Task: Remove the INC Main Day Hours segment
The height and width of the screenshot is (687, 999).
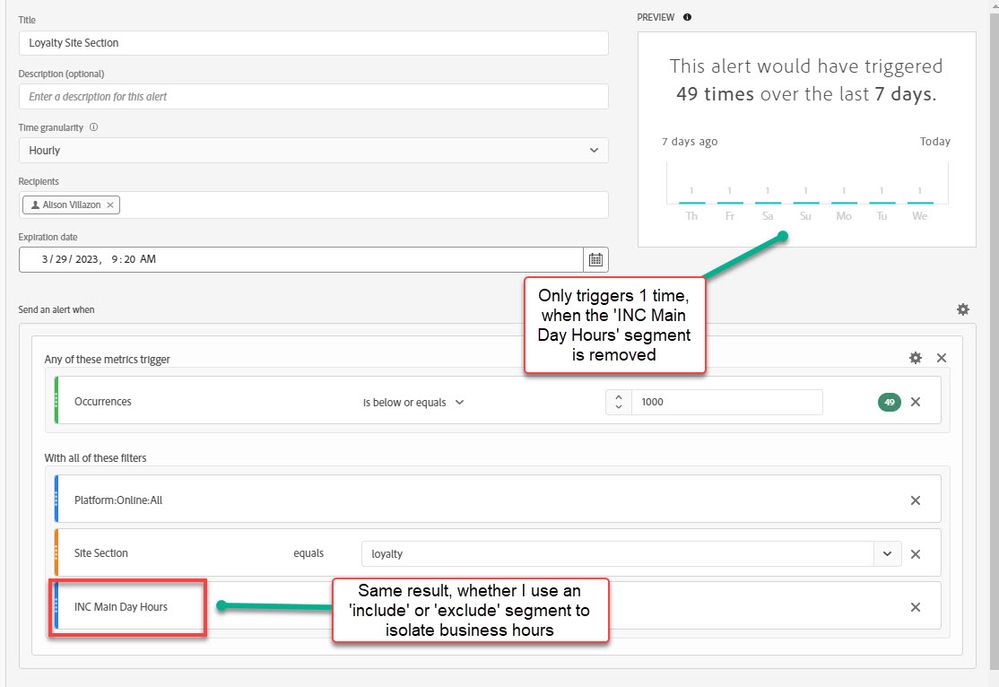Action: click(x=915, y=607)
